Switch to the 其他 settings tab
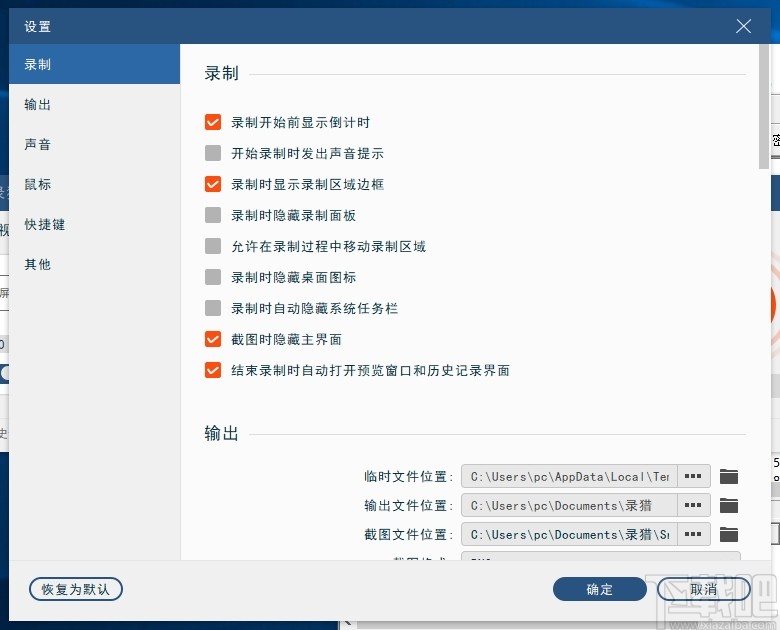Image resolution: width=780 pixels, height=630 pixels. [95, 264]
